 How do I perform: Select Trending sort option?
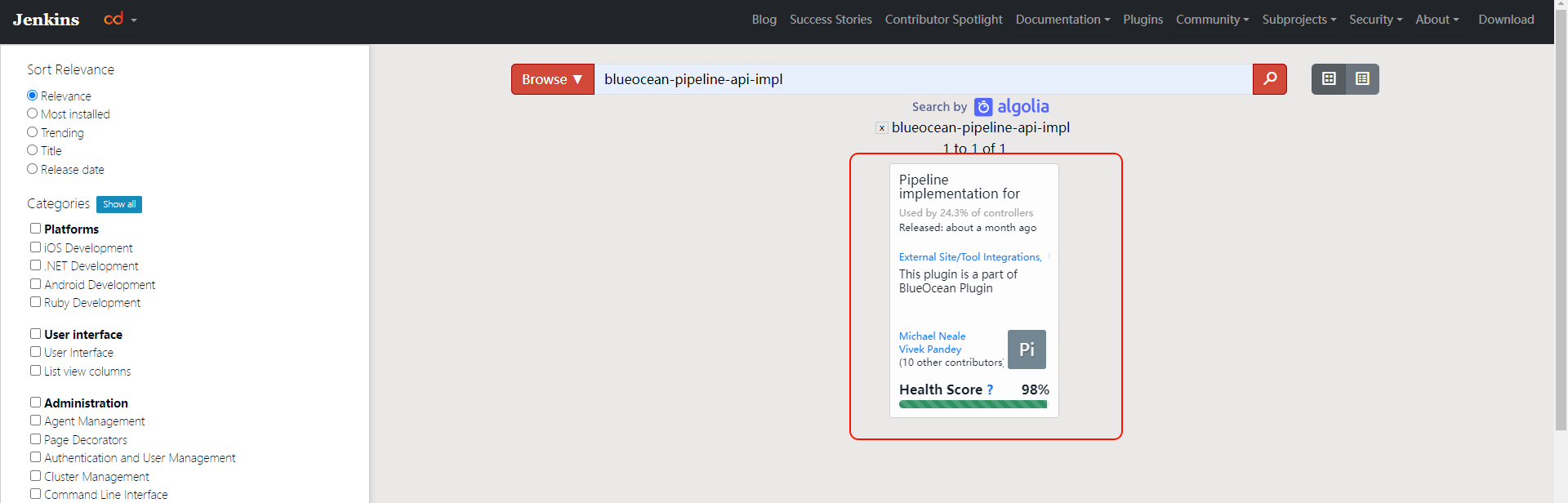coord(33,132)
